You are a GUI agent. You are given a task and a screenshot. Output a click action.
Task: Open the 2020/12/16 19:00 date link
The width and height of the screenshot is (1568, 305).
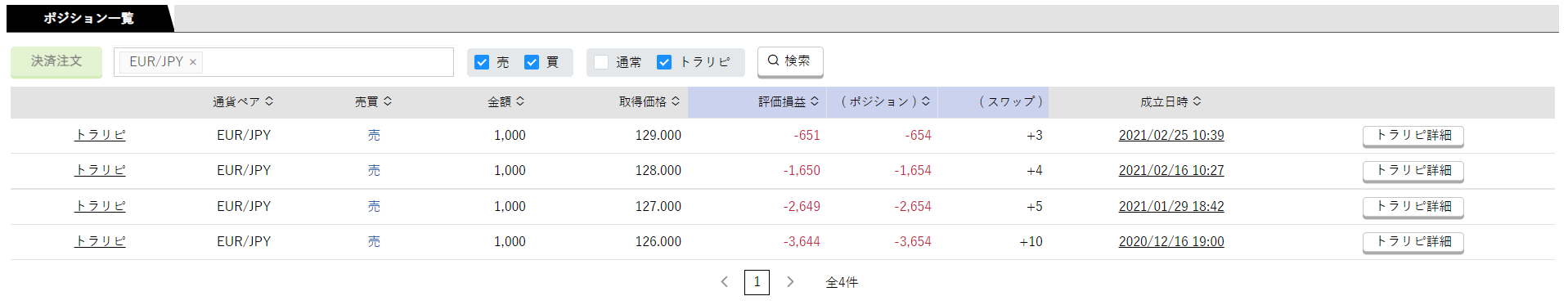coord(1171,242)
